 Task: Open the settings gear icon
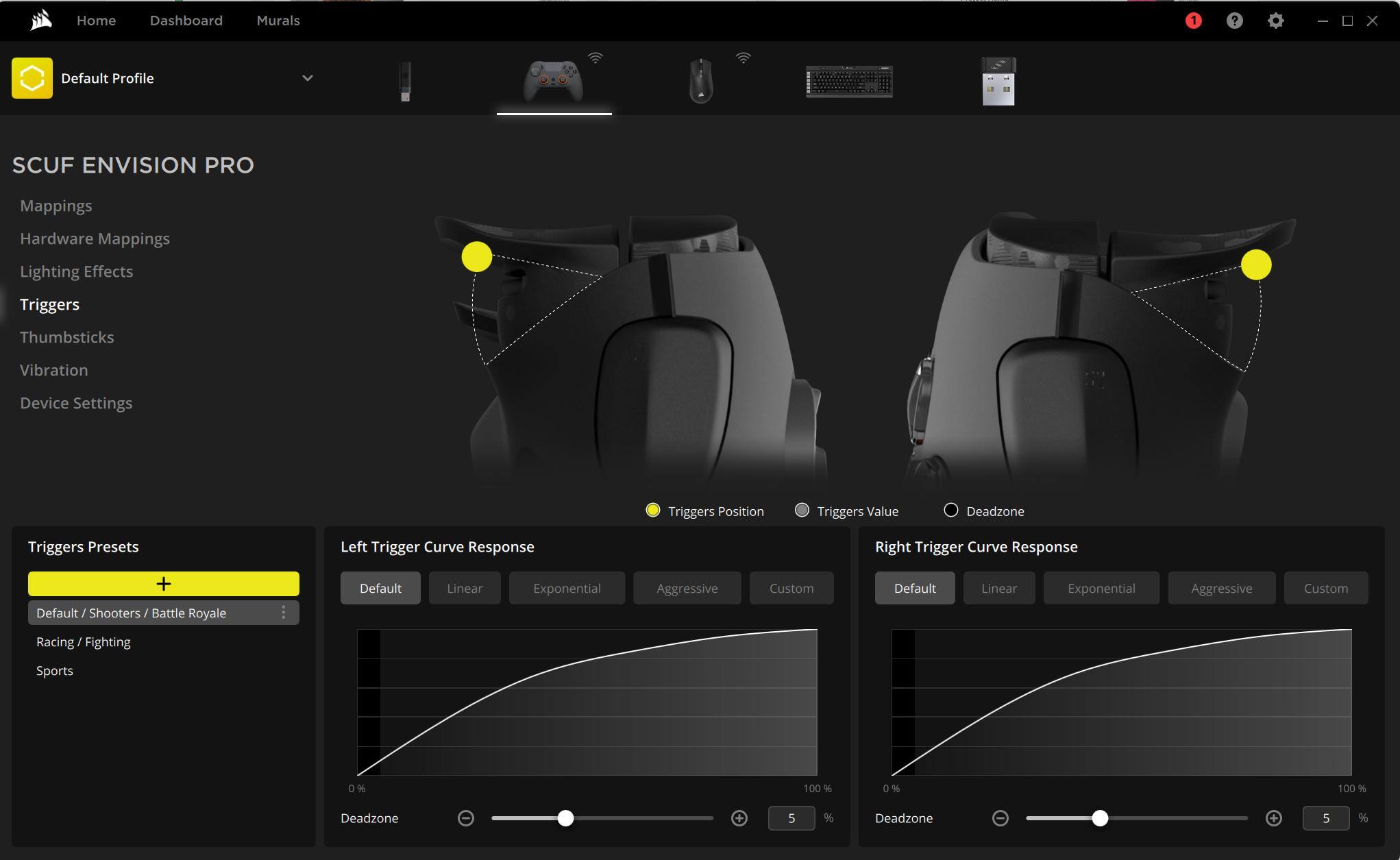click(x=1275, y=21)
